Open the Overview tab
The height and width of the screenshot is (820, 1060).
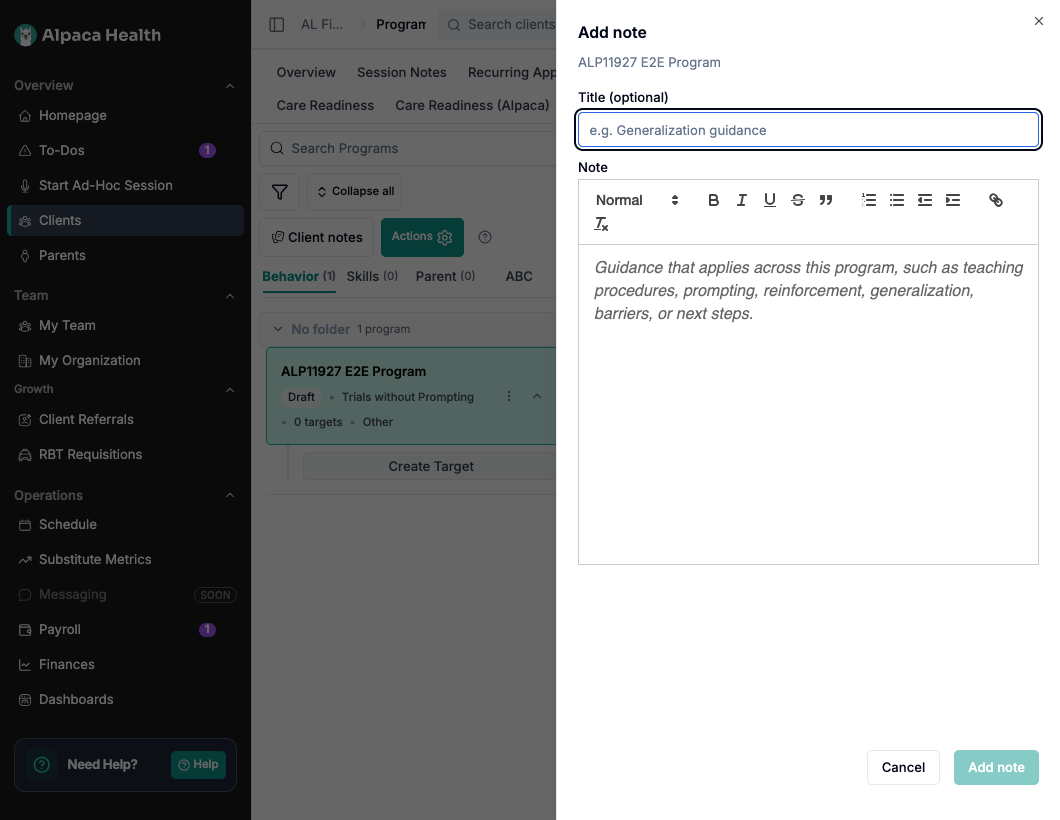point(306,72)
